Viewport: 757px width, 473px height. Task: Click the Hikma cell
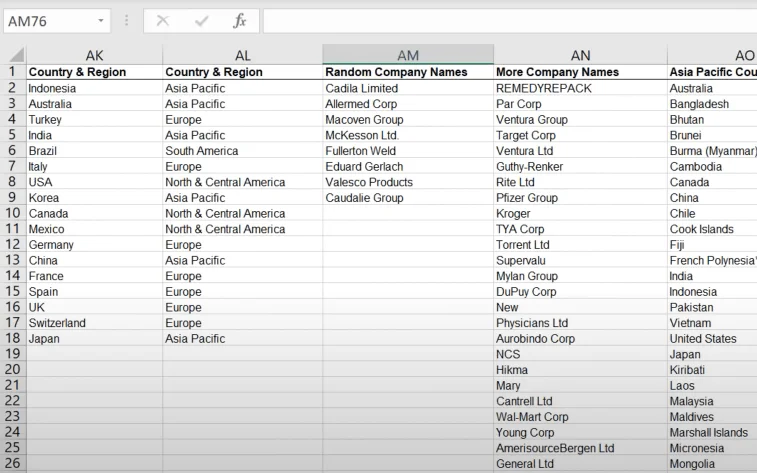(580, 370)
